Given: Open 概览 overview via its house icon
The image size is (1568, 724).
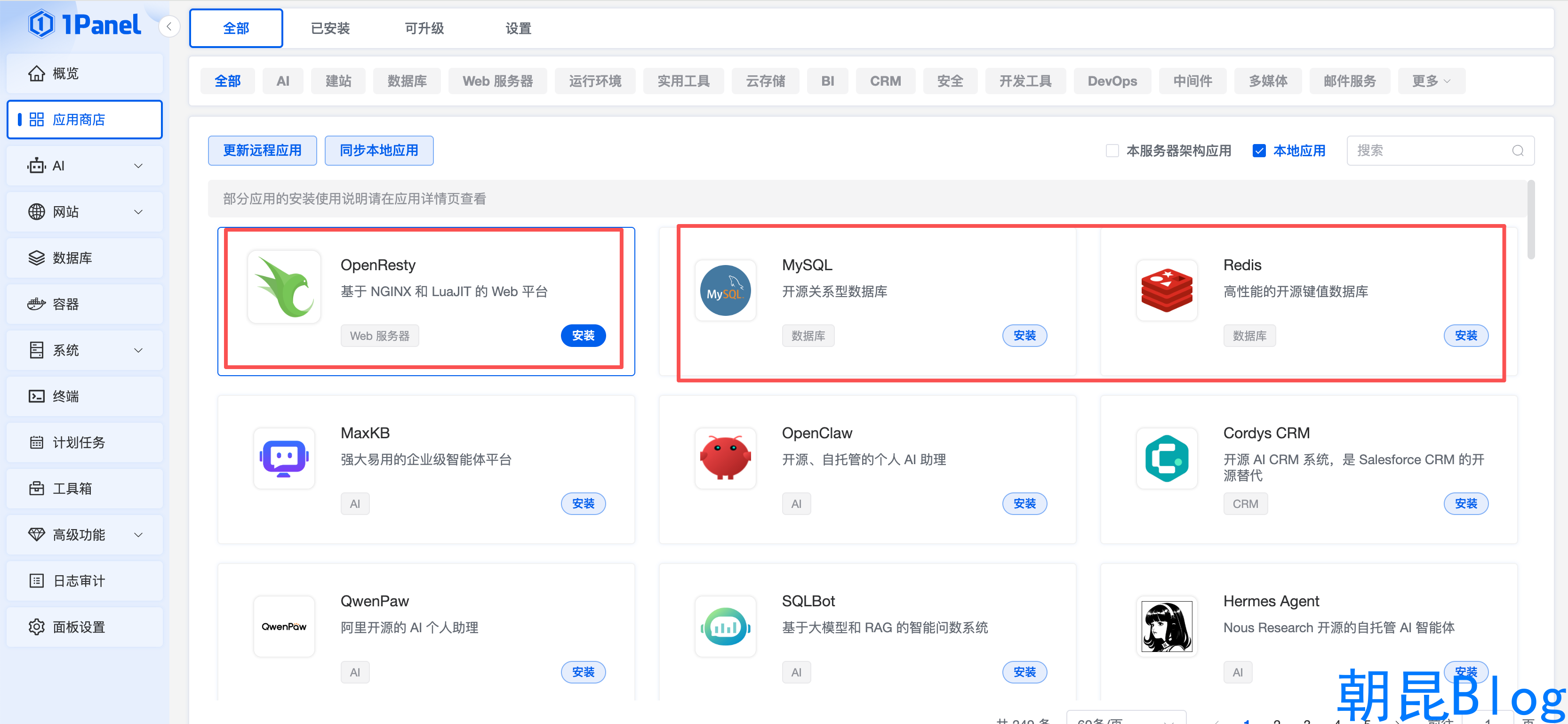Looking at the screenshot, I should pyautogui.click(x=37, y=74).
